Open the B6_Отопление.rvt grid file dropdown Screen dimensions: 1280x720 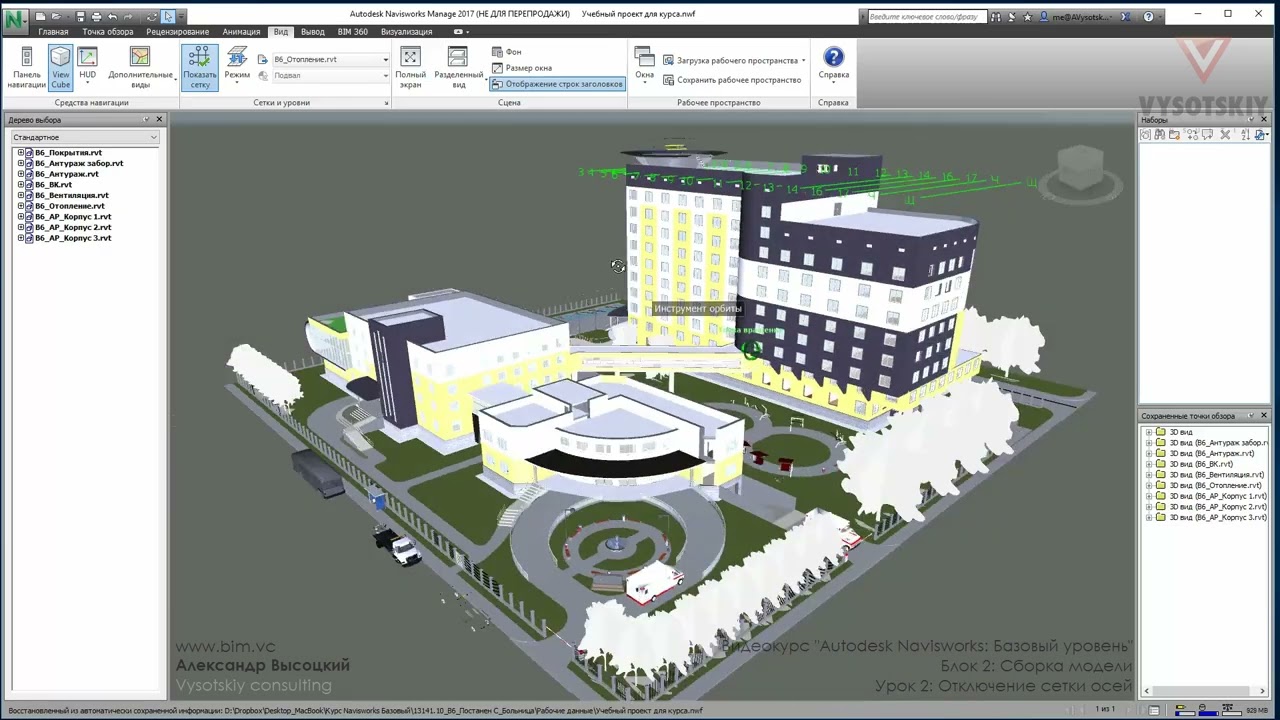tap(329, 59)
